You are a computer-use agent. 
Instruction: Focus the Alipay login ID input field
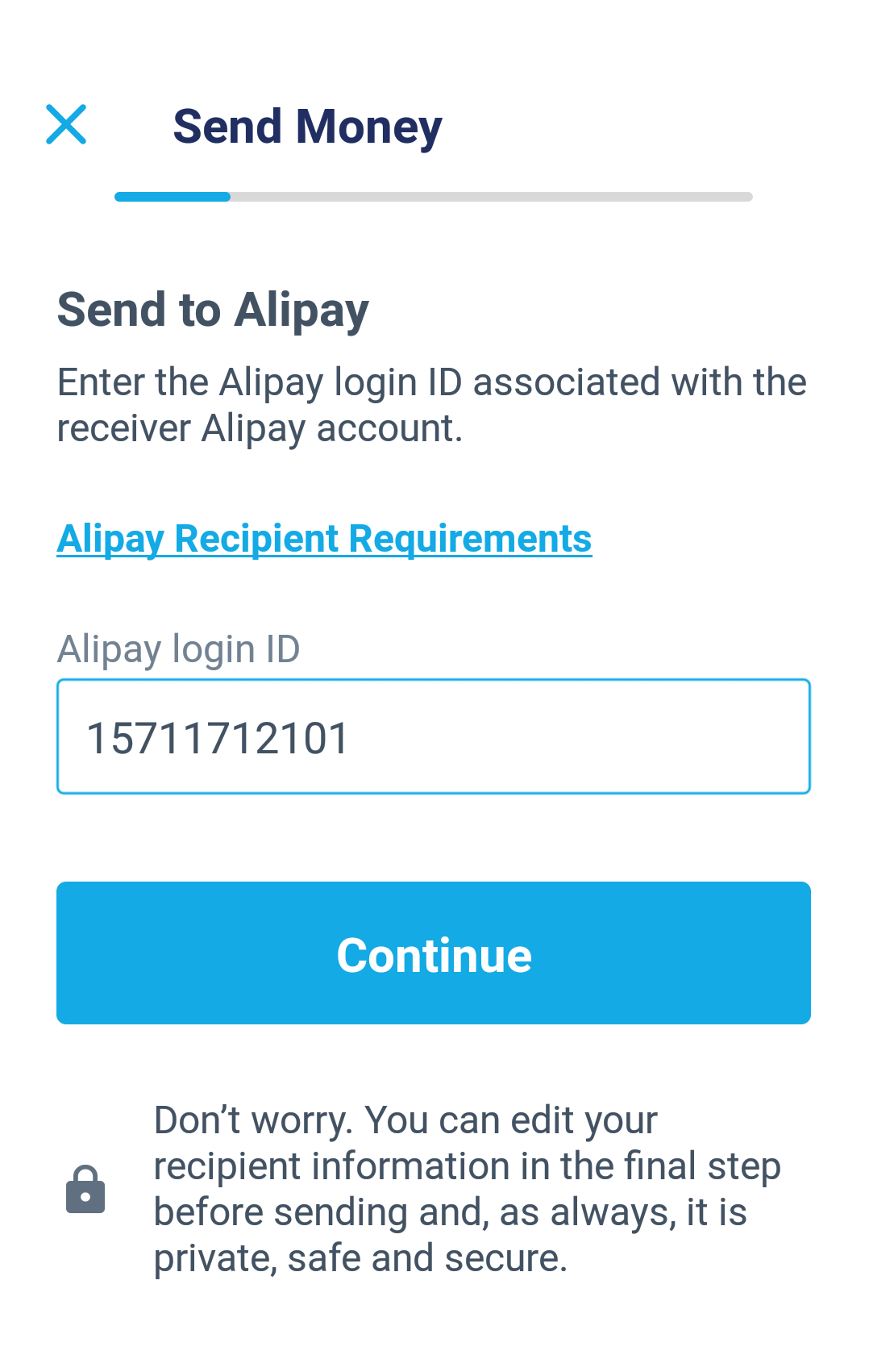[x=433, y=736]
